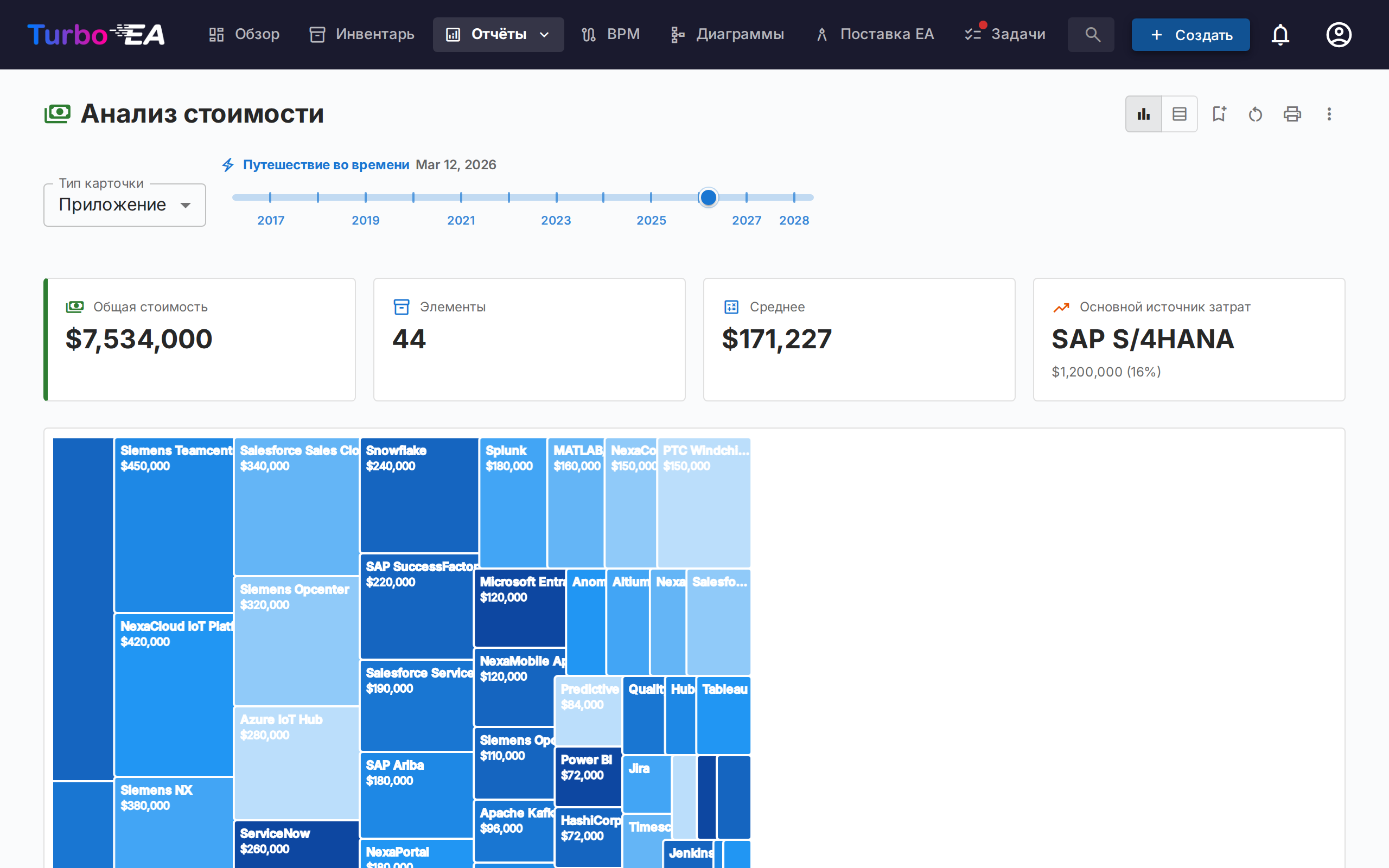Viewport: 1389px width, 868px height.
Task: Save report via bookmark icon
Action: click(1219, 114)
